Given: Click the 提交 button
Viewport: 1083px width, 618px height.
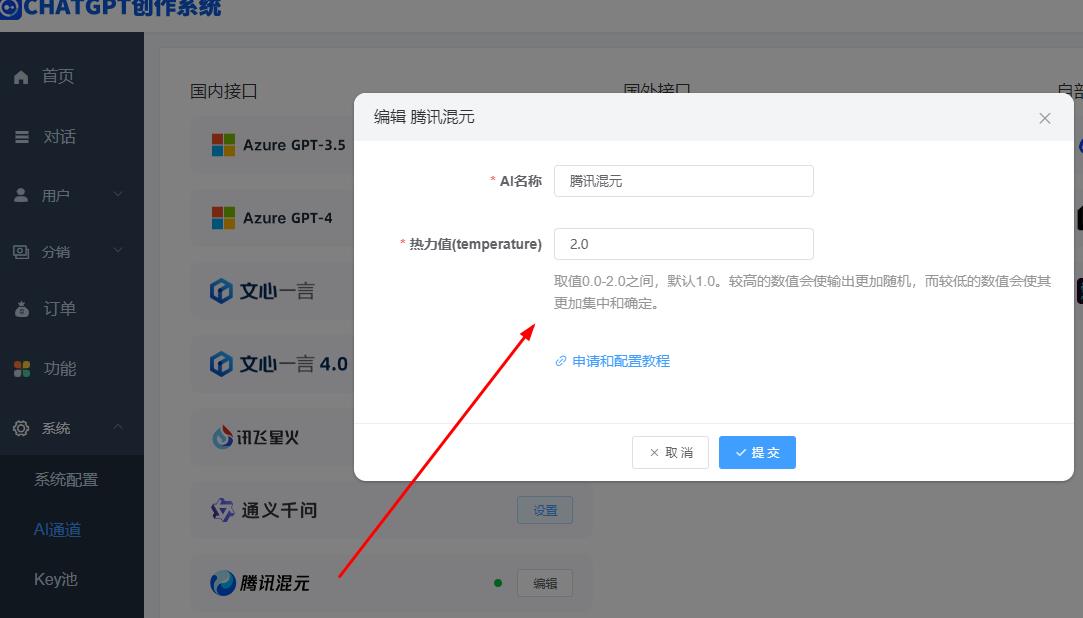Looking at the screenshot, I should tap(757, 452).
